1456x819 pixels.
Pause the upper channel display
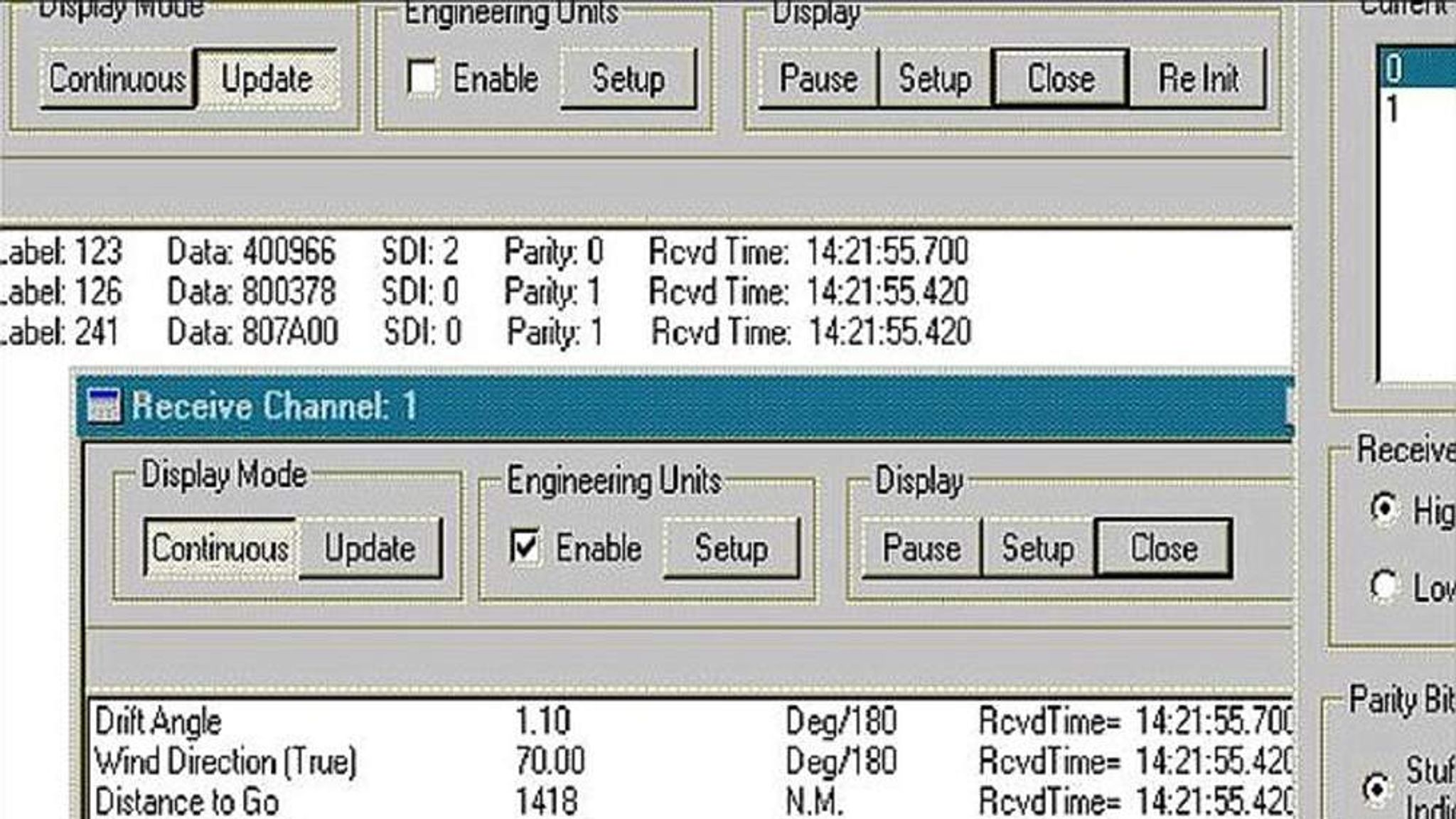coord(818,78)
